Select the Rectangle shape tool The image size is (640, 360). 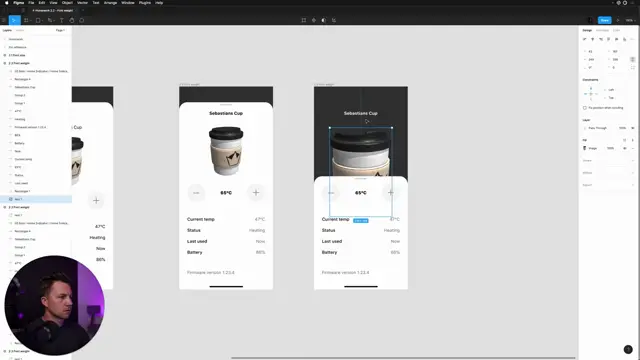tap(38, 20)
